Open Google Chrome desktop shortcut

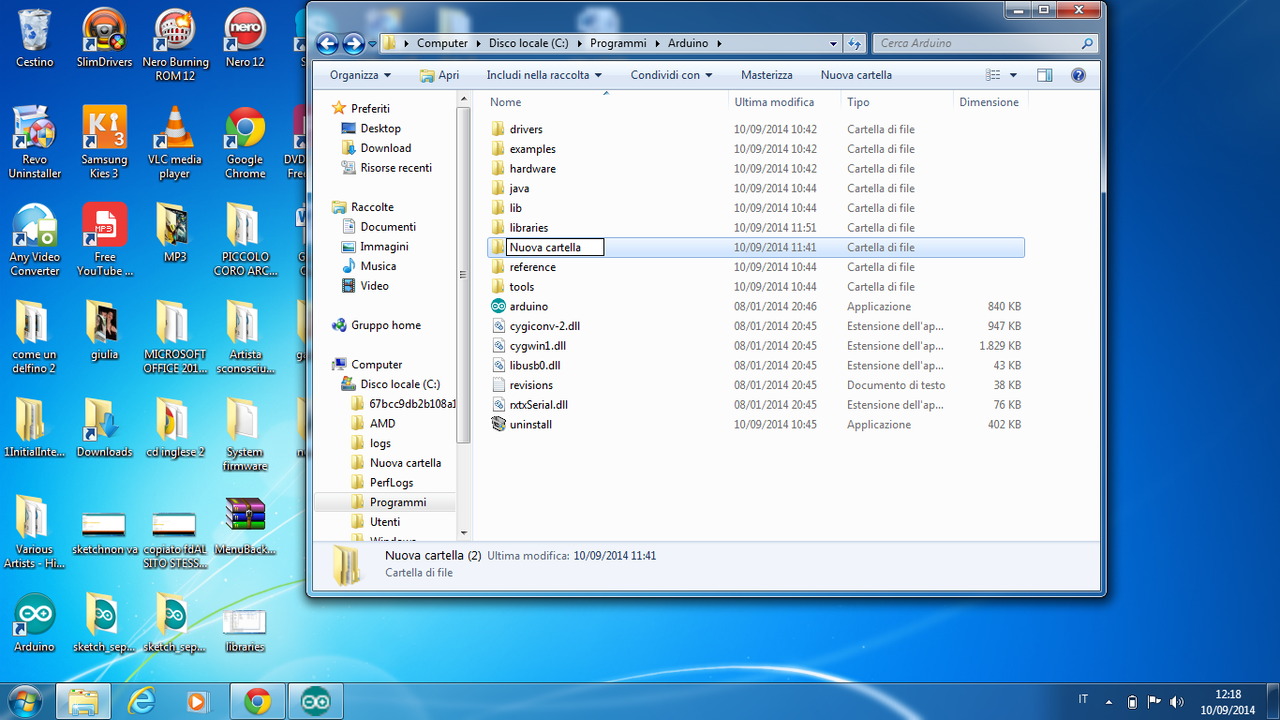(245, 141)
